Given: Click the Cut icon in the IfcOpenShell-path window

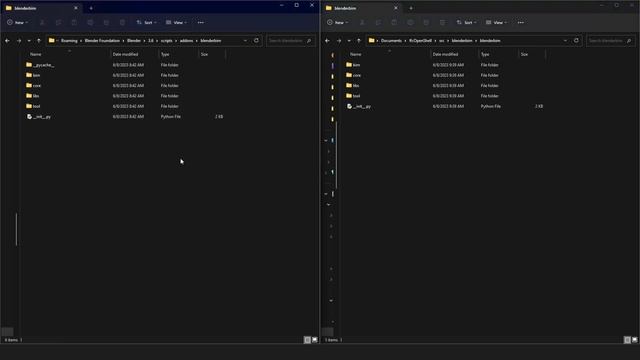Looking at the screenshot, I should coord(362,22).
